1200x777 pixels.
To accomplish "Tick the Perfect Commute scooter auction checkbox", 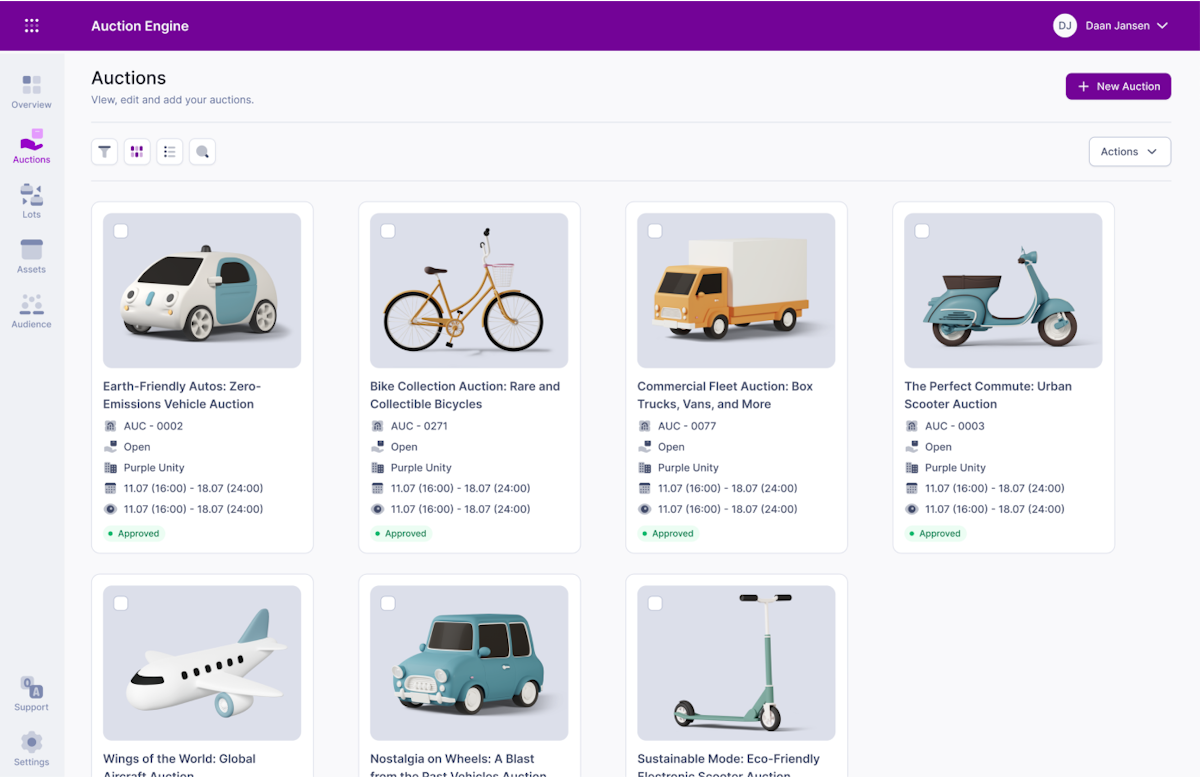I will pyautogui.click(x=922, y=230).
